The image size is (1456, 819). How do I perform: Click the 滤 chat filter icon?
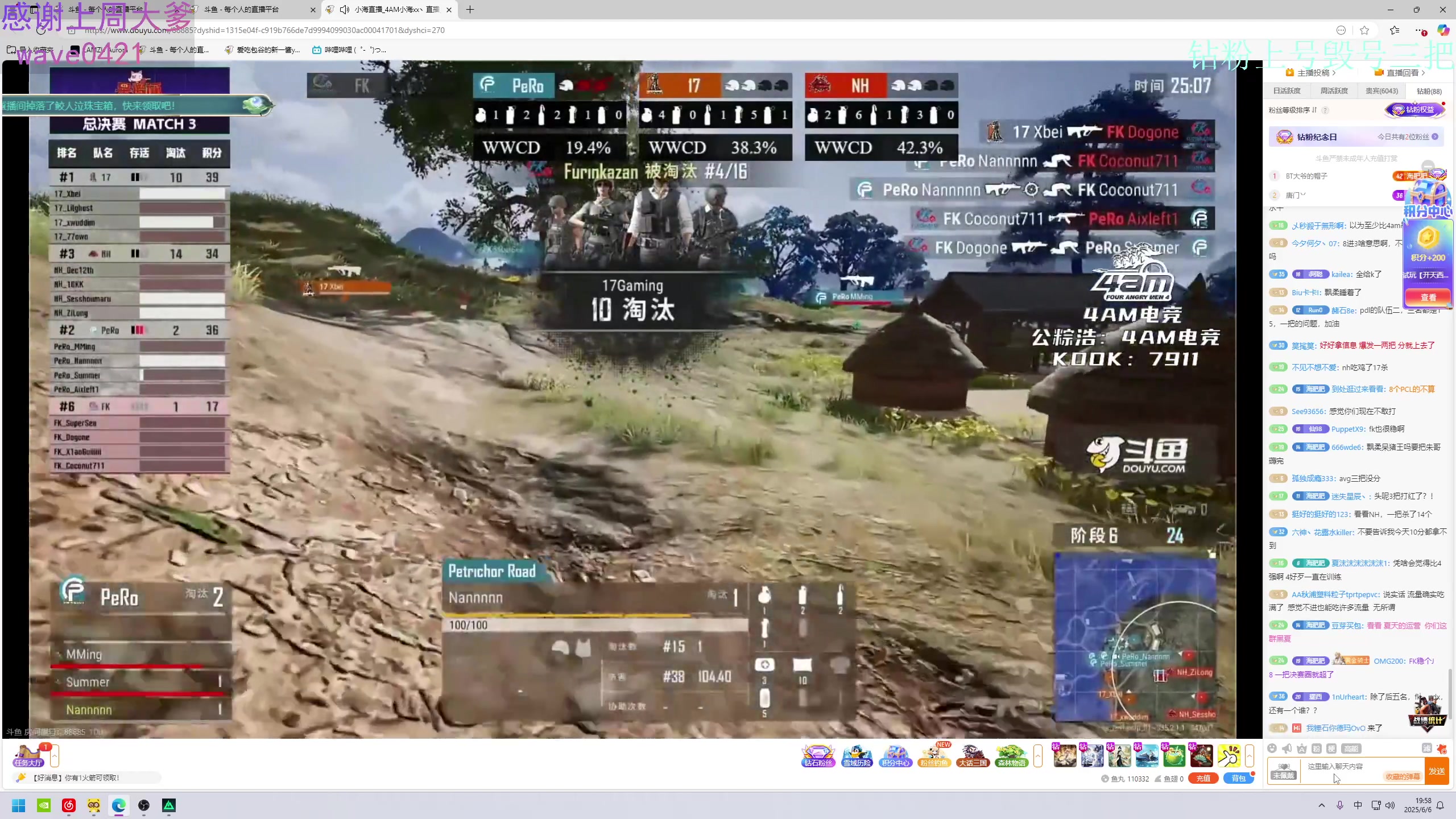1426,748
